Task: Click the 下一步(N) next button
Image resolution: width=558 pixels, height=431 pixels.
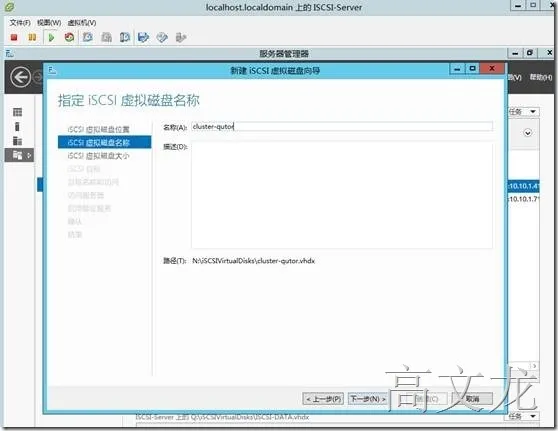Action: (368, 399)
